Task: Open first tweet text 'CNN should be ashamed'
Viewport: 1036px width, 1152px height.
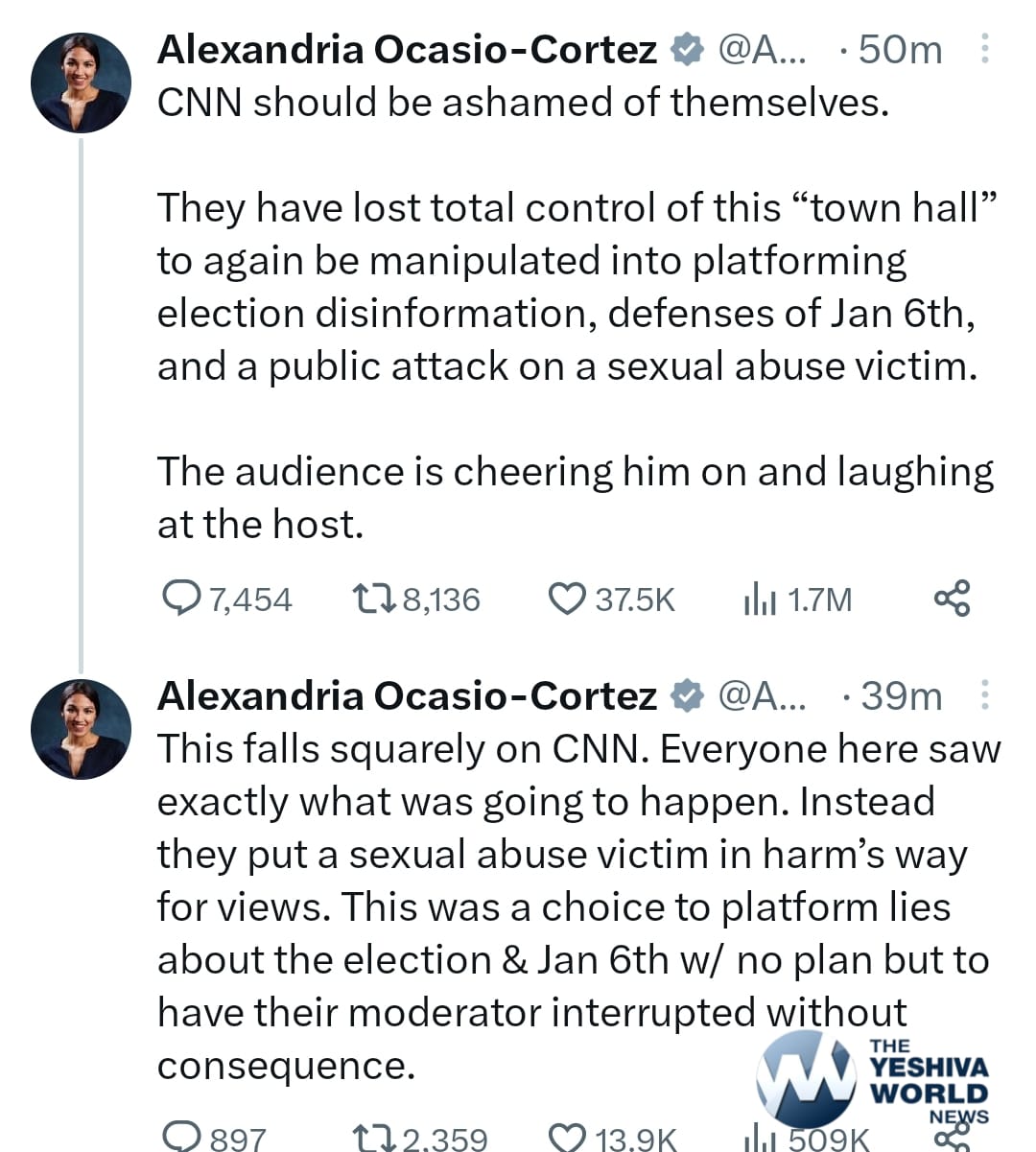Action: click(523, 102)
